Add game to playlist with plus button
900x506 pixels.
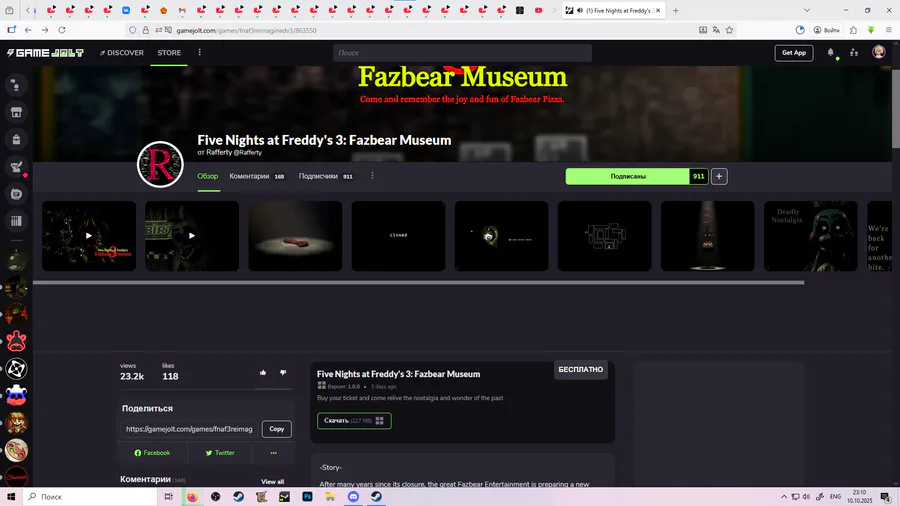(719, 177)
